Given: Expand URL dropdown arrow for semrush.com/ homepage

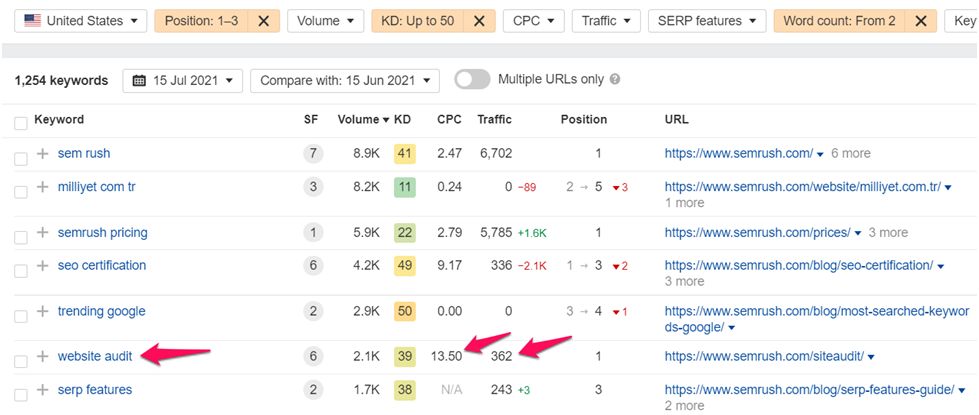Looking at the screenshot, I should (x=820, y=154).
